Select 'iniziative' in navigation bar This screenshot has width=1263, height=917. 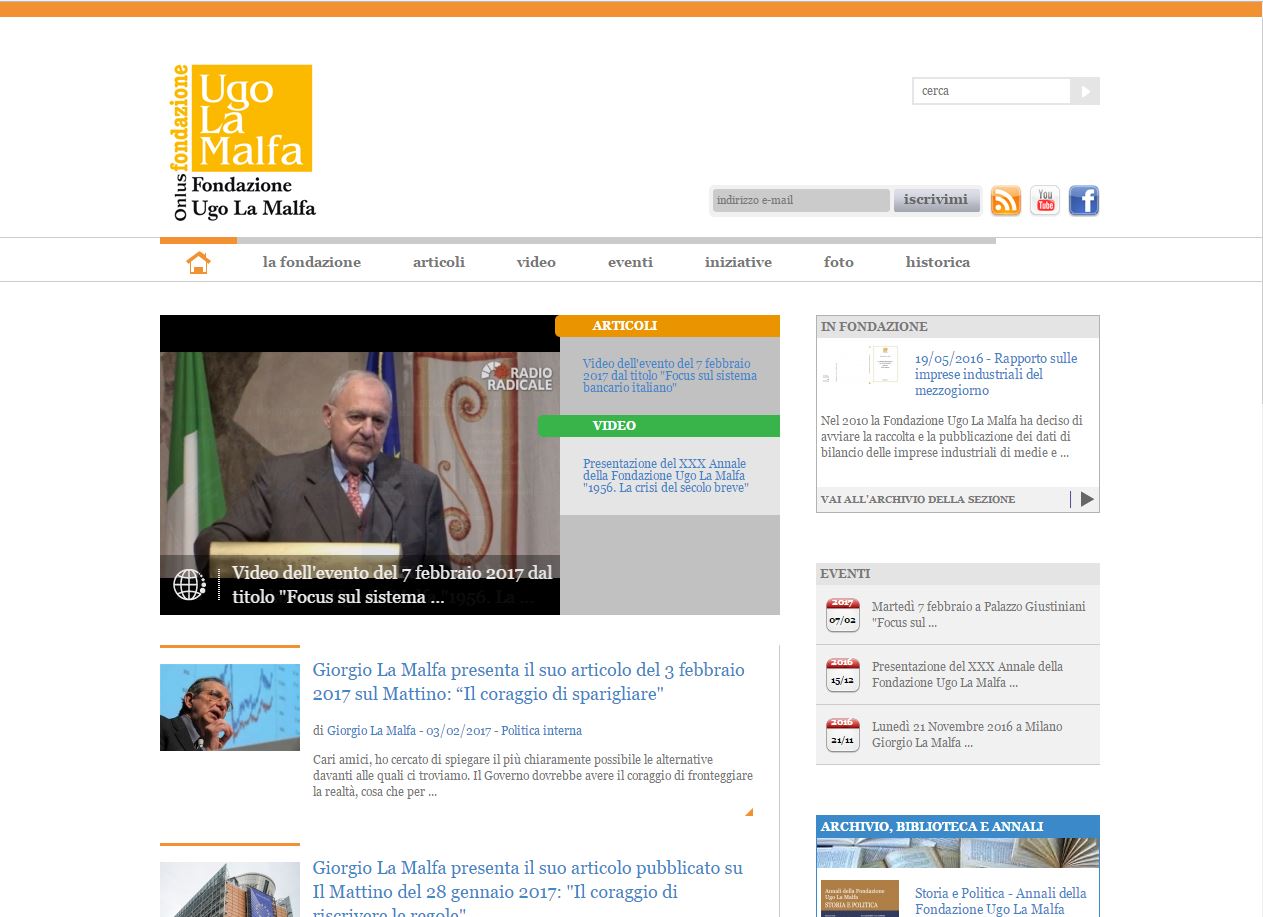pyautogui.click(x=738, y=262)
